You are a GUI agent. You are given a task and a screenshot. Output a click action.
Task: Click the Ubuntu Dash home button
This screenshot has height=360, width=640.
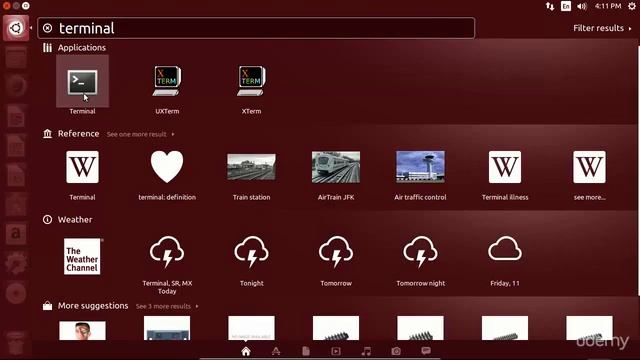point(16,28)
